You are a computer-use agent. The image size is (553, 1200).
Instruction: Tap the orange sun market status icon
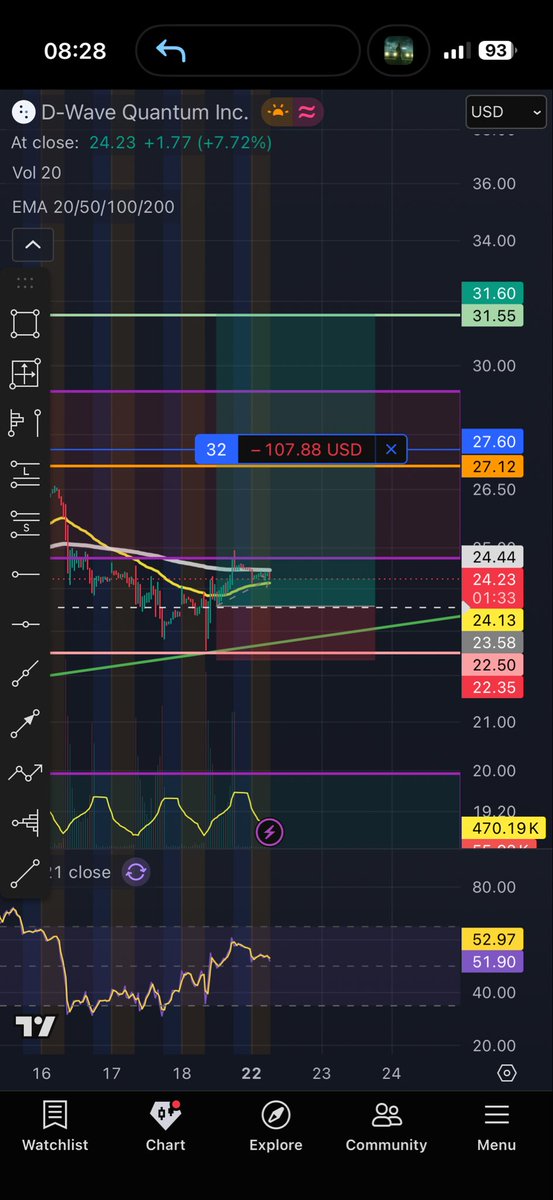pos(276,112)
